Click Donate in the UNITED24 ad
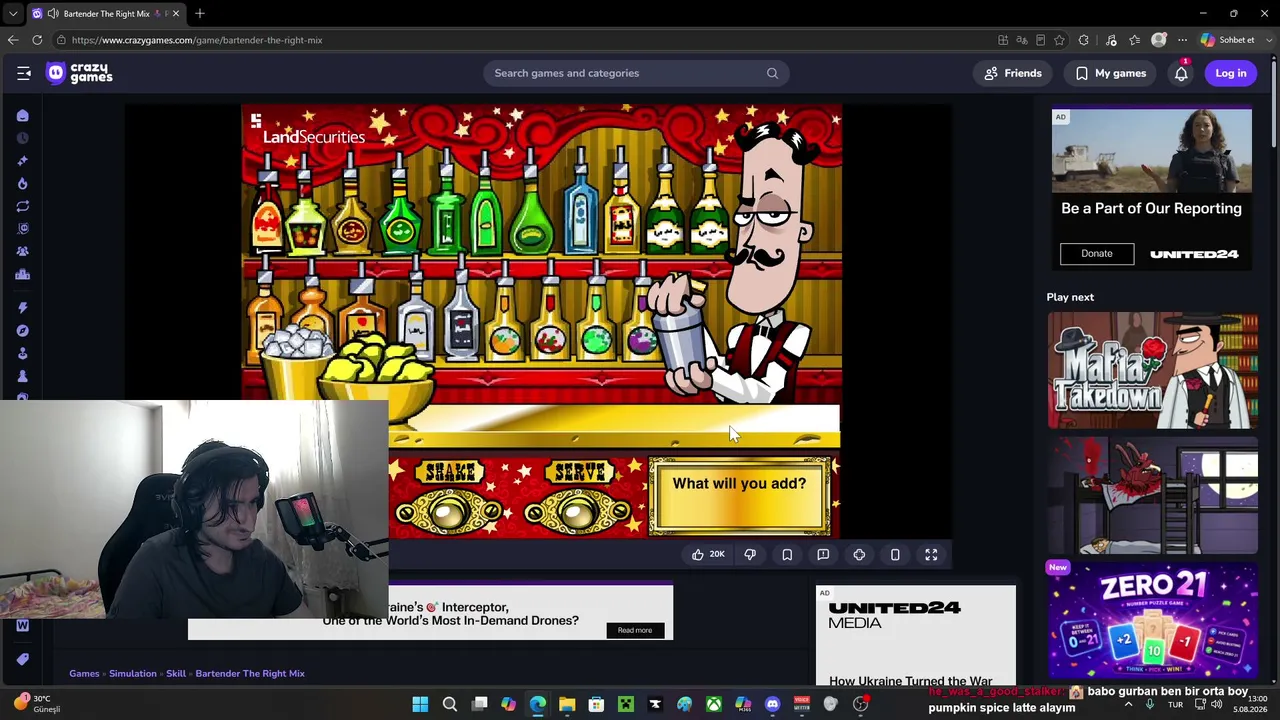The height and width of the screenshot is (720, 1280). point(1097,254)
